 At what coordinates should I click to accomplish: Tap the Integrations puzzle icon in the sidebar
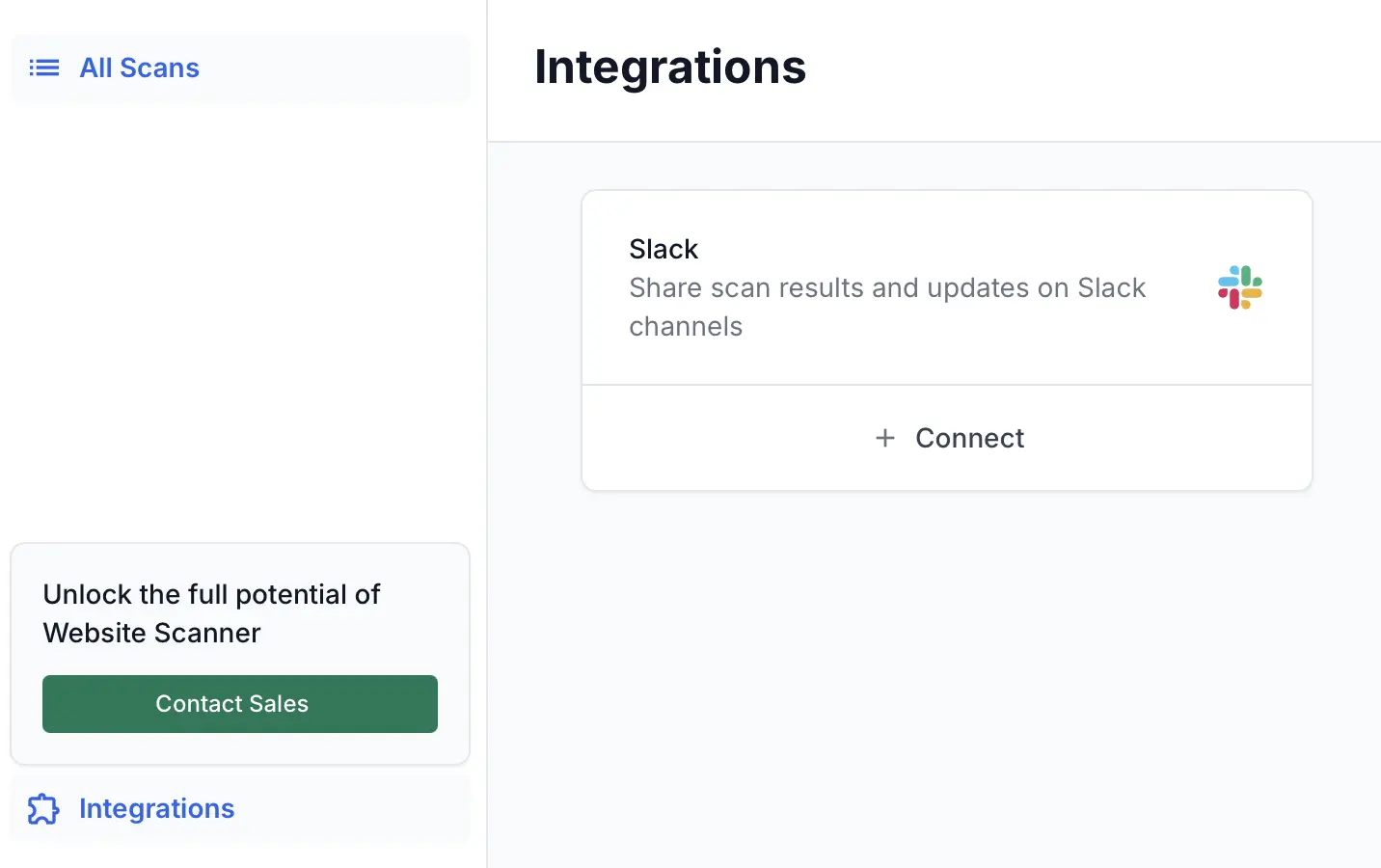43,810
